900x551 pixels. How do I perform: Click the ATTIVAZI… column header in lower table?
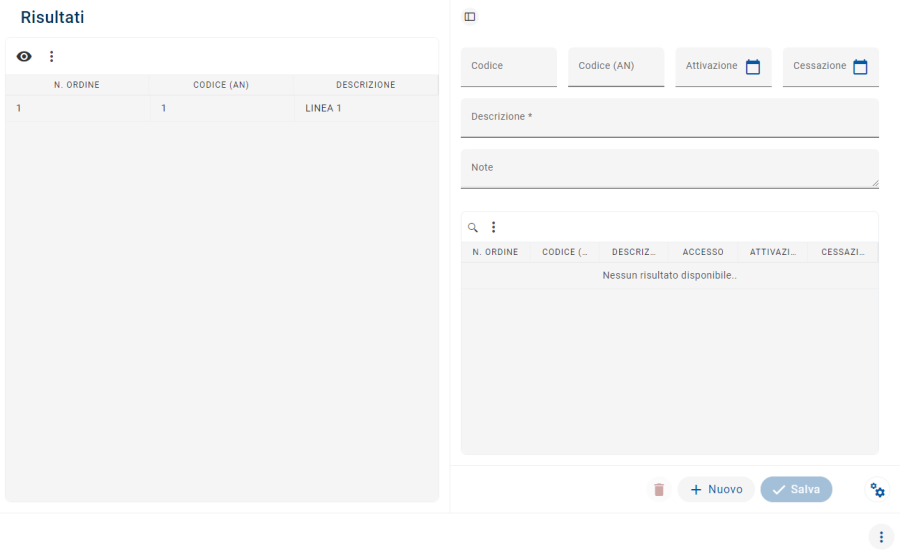[773, 253]
